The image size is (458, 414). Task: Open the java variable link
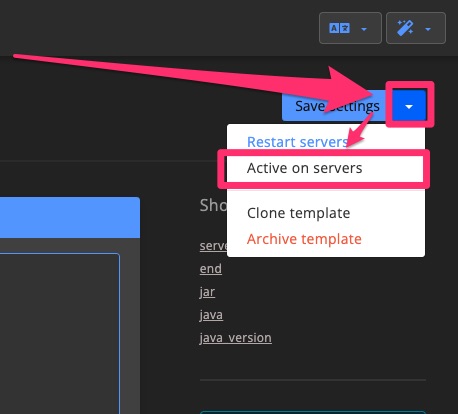[x=211, y=315]
